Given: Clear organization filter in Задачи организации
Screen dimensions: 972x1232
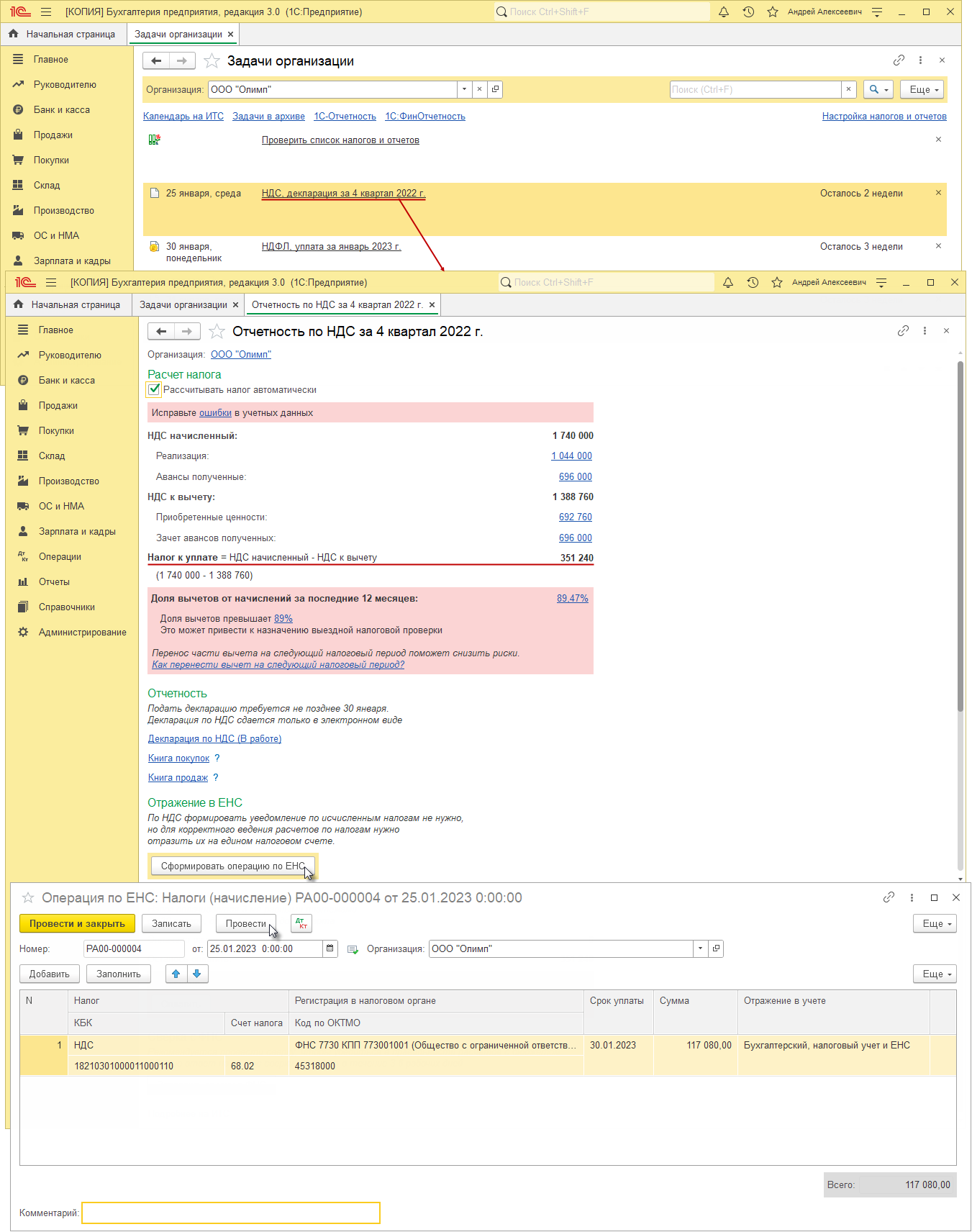Looking at the screenshot, I should (x=479, y=89).
